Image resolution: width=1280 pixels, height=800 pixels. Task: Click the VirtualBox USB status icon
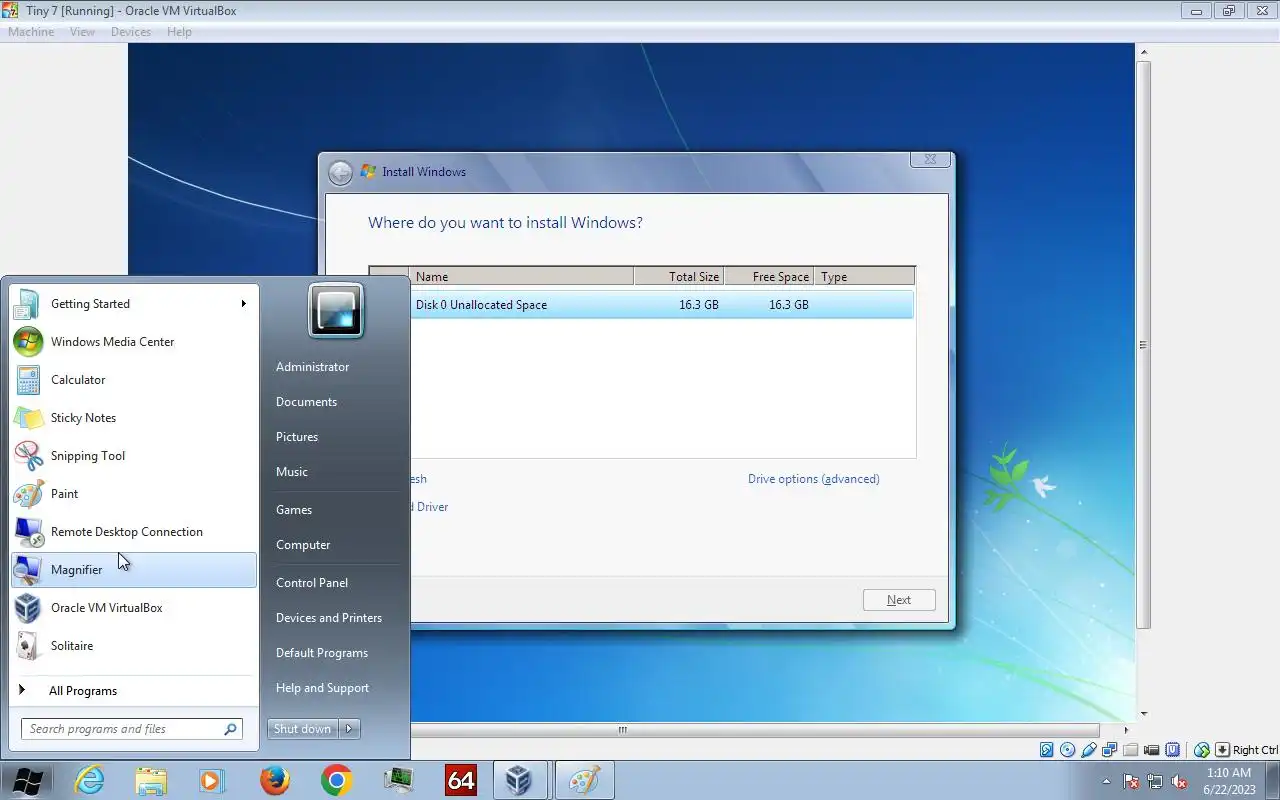tap(1089, 750)
